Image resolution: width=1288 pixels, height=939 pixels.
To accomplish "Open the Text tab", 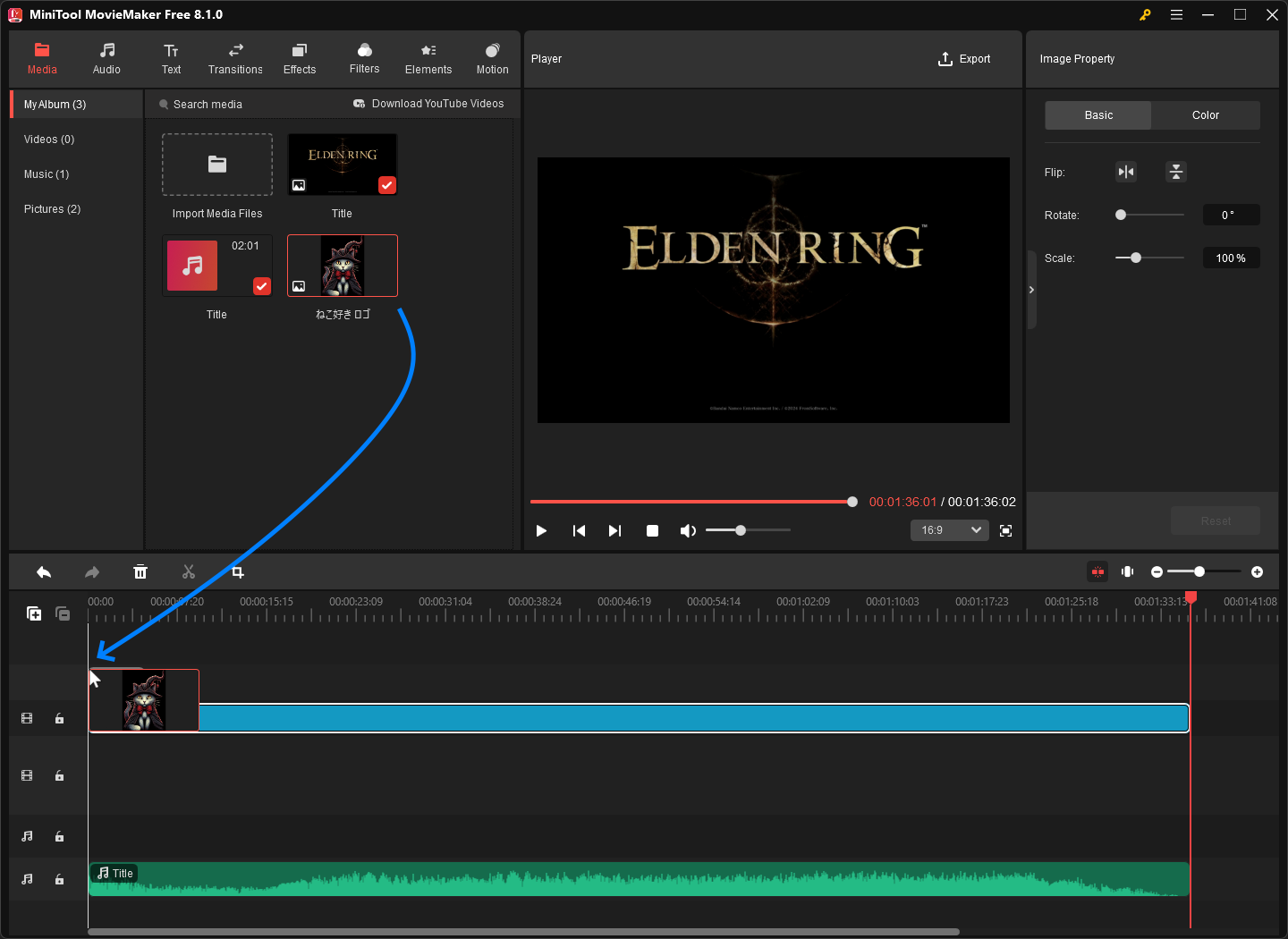I will 171,59.
